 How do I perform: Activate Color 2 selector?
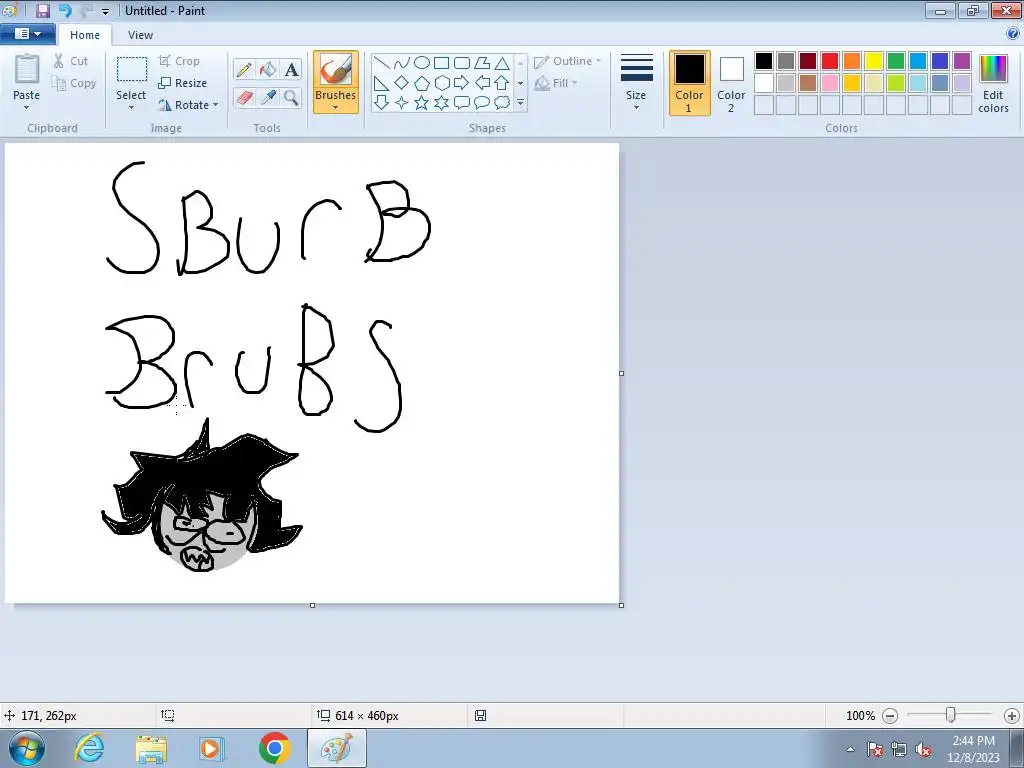(x=731, y=82)
